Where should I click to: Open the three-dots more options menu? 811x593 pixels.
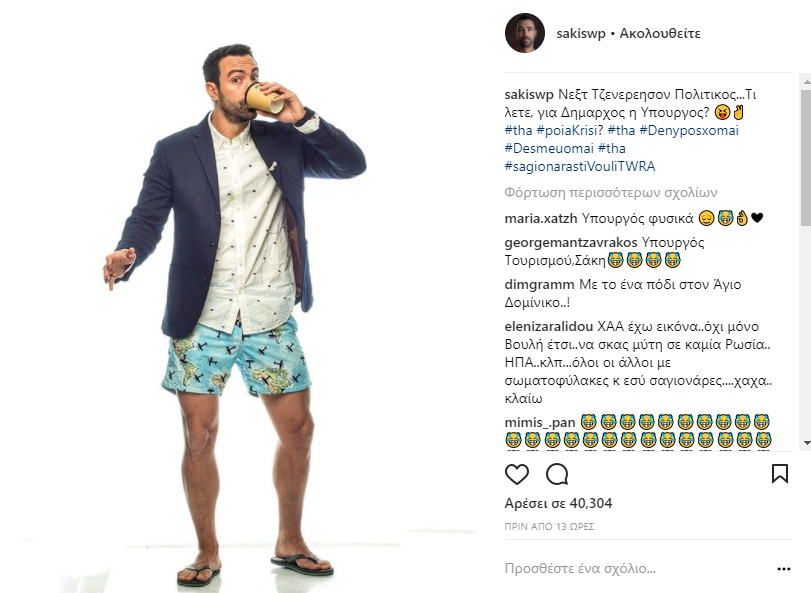coord(784,569)
